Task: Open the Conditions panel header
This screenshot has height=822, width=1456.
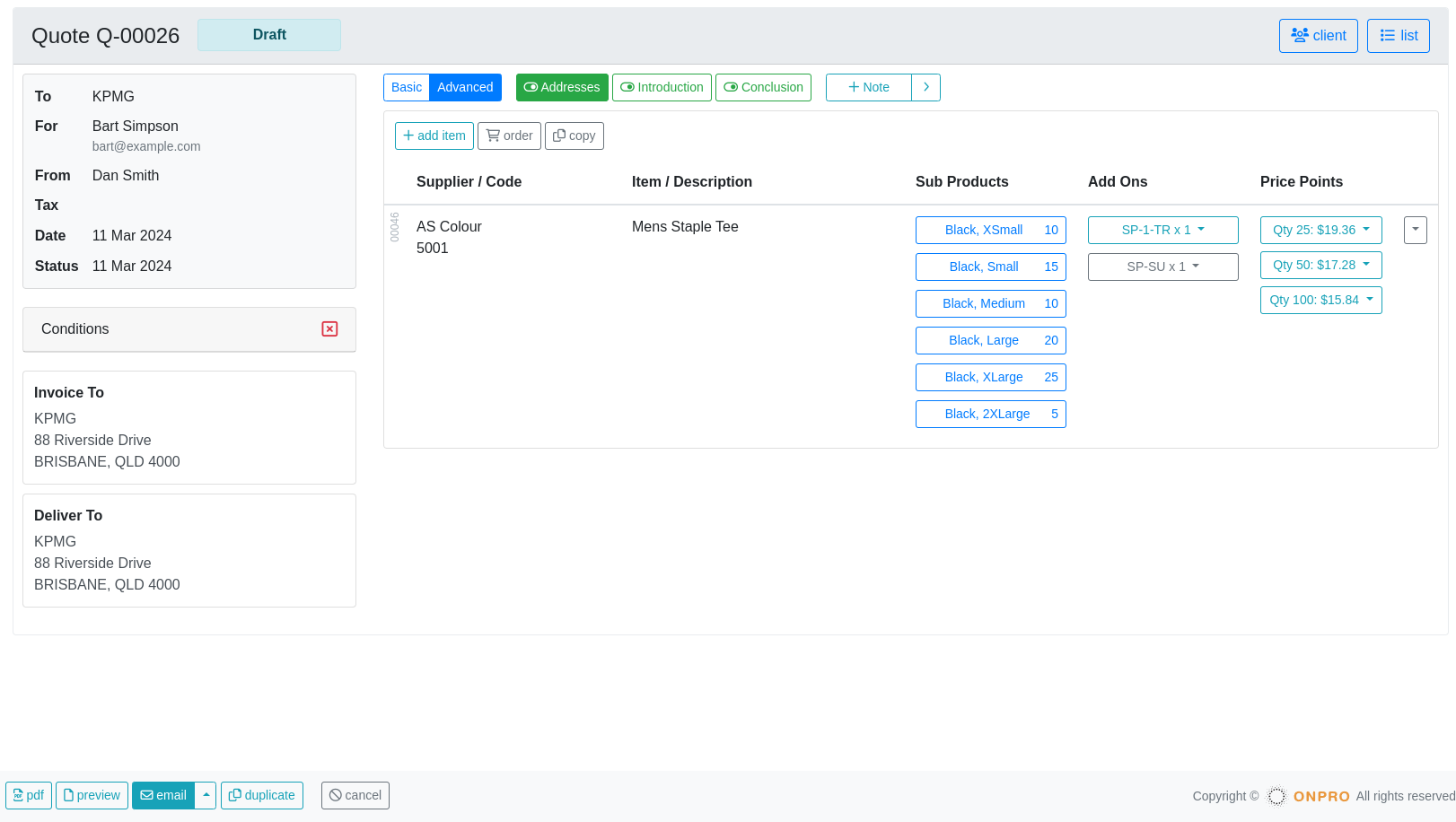Action: coord(189,329)
